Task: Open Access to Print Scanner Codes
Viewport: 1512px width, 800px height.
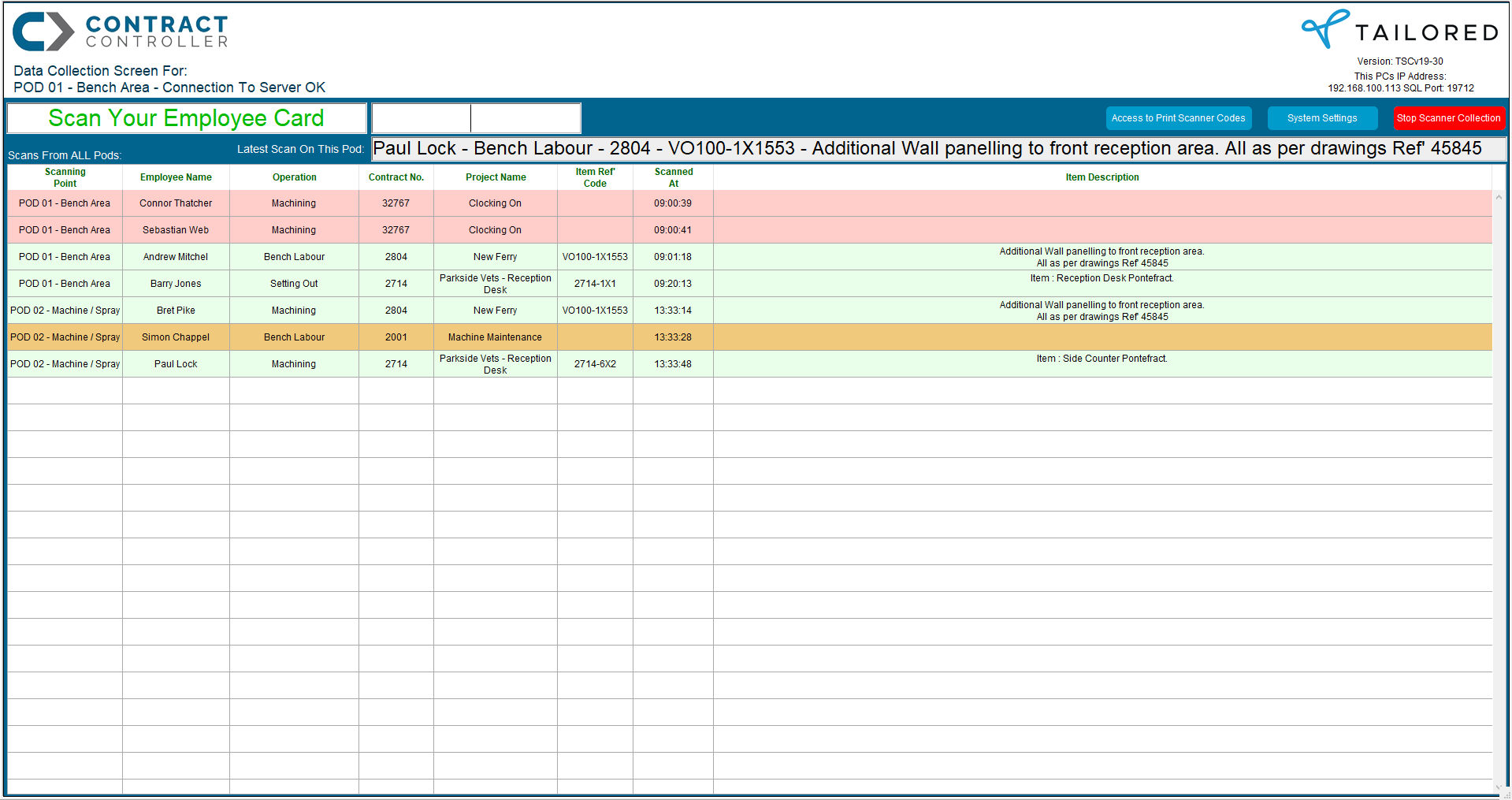Action: pos(1178,118)
